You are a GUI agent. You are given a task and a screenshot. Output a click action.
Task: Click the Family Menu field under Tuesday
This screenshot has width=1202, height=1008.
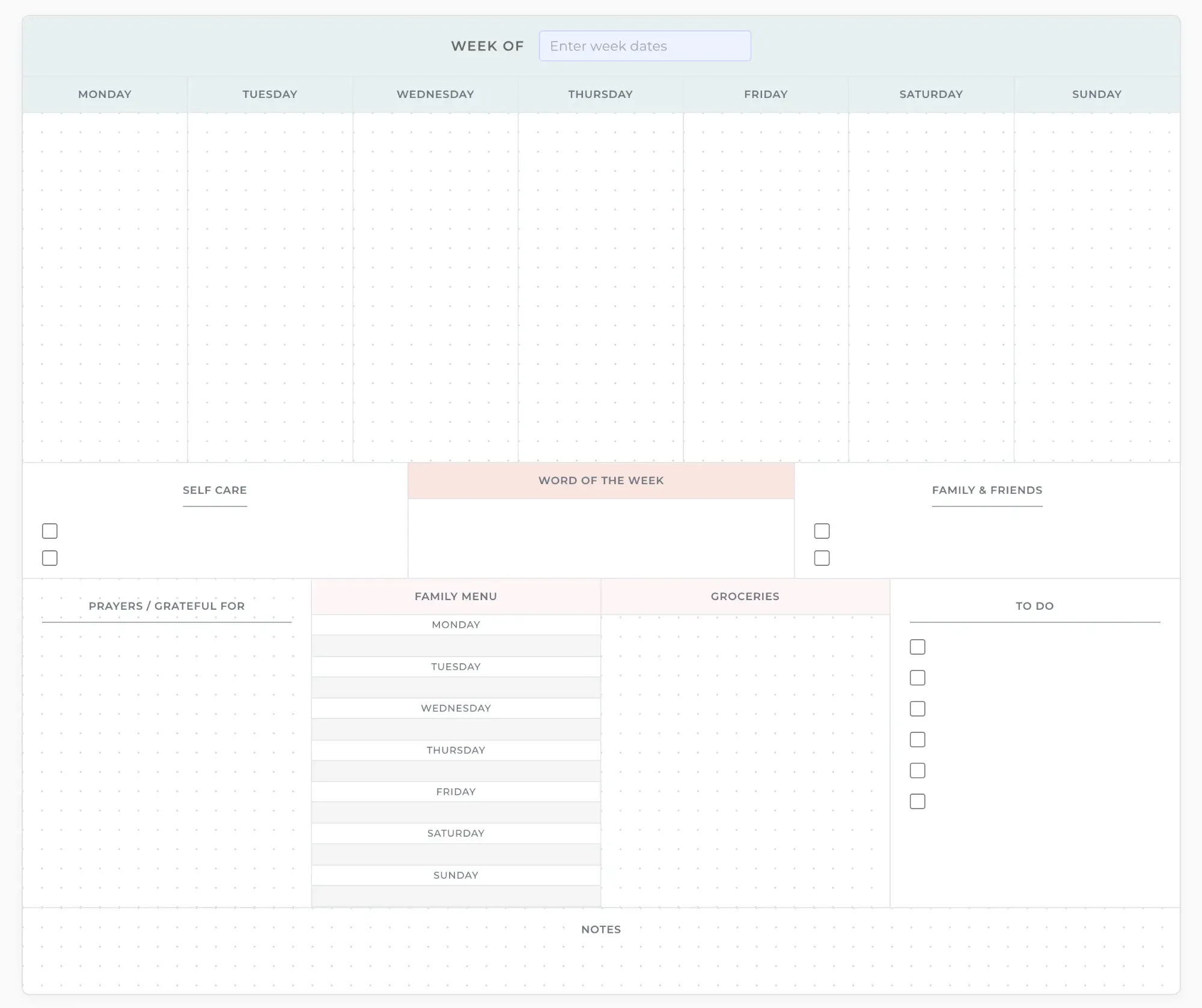[456, 687]
